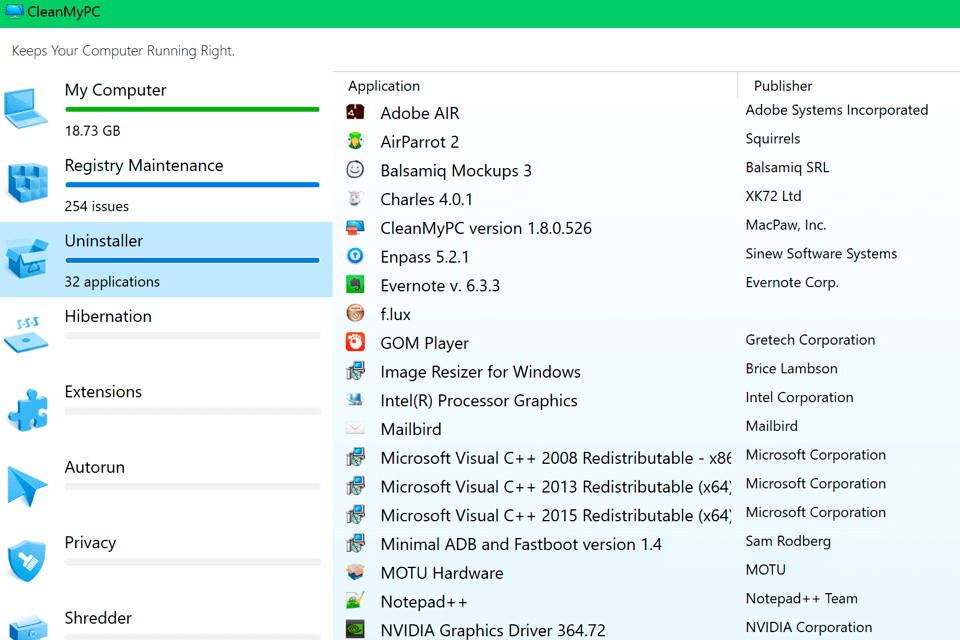Select Intel(R) Processor Graphics entry
The height and width of the screenshot is (640, 960).
(x=478, y=401)
